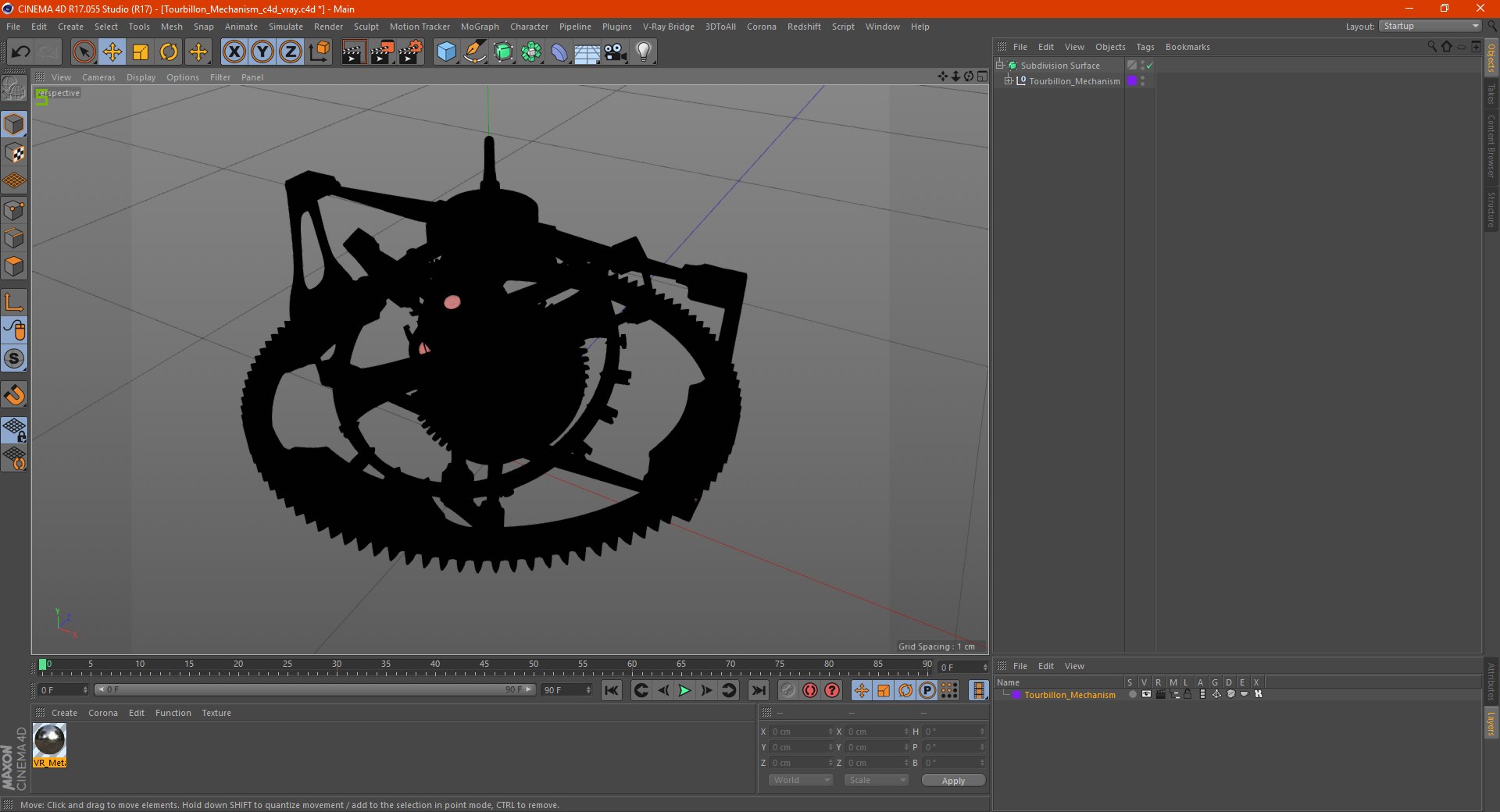The image size is (1500, 812).
Task: Open the Spline Pen tool
Action: pos(474,52)
